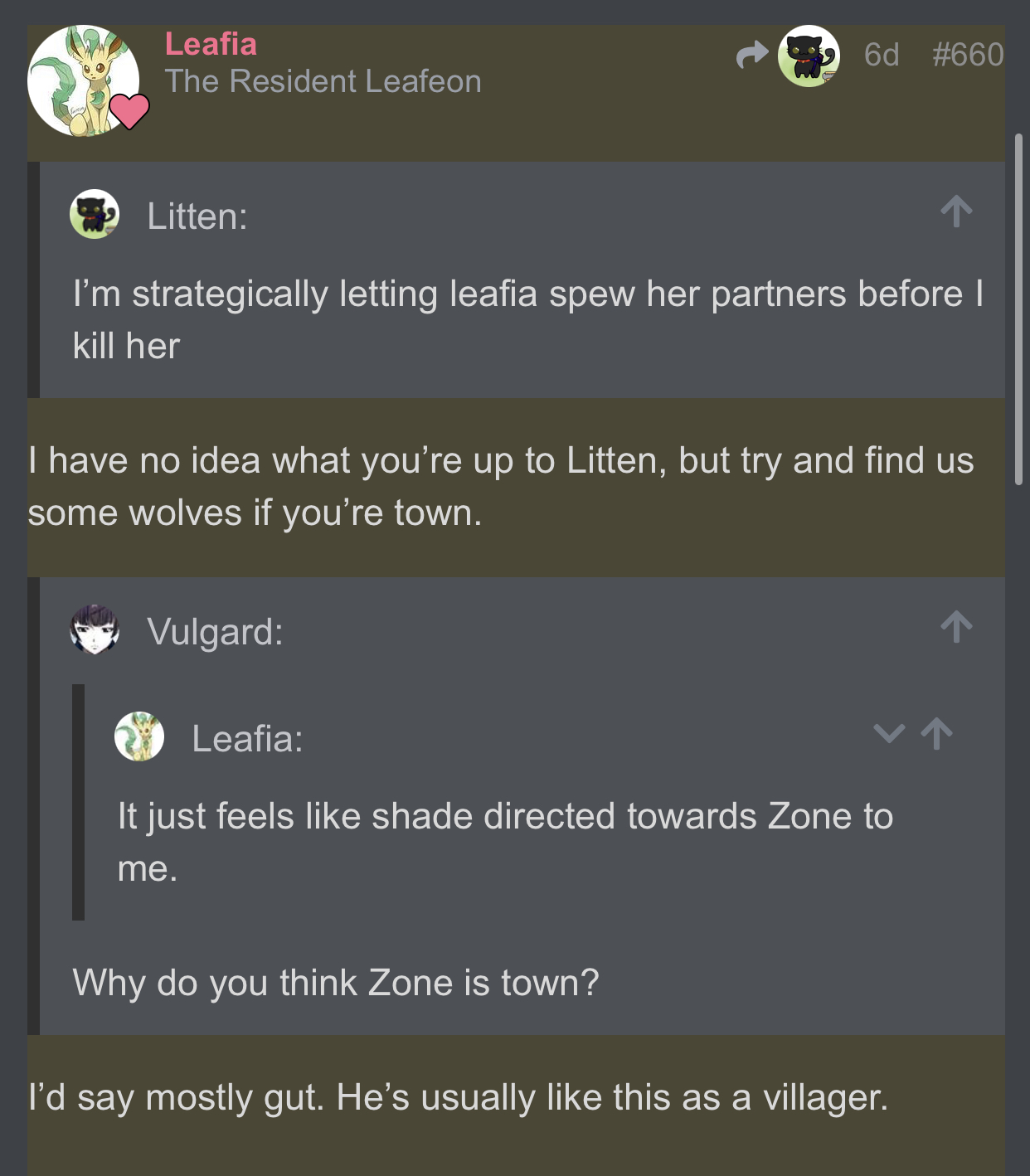
Task: Open the Leafia username link
Action: pos(211,44)
